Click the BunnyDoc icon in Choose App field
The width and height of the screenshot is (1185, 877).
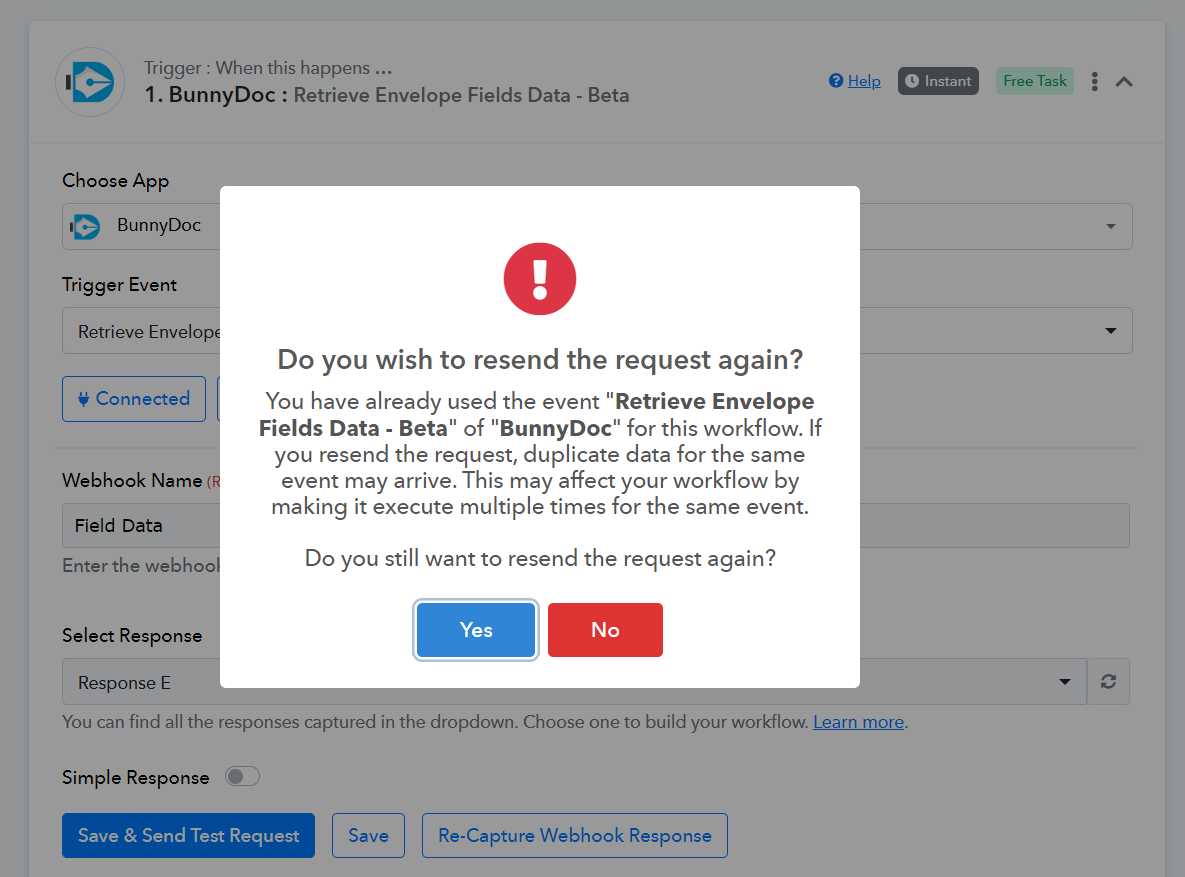[85, 226]
